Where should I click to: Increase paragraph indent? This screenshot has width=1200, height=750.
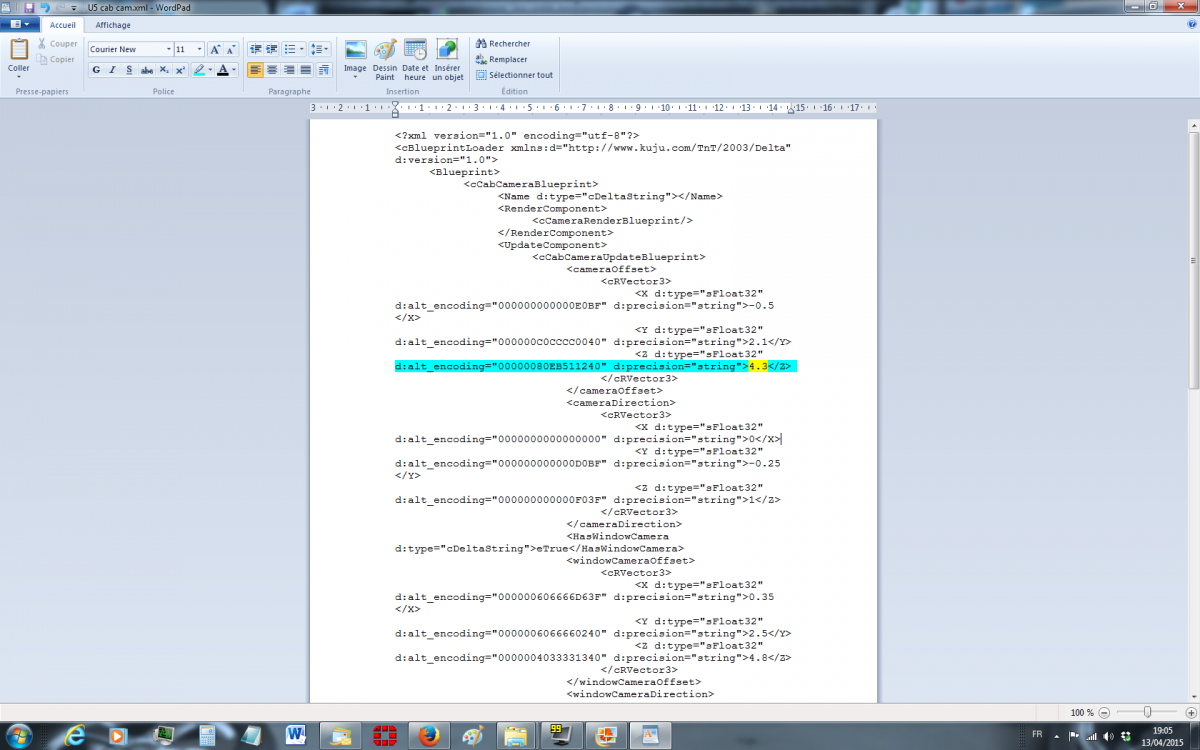click(271, 49)
